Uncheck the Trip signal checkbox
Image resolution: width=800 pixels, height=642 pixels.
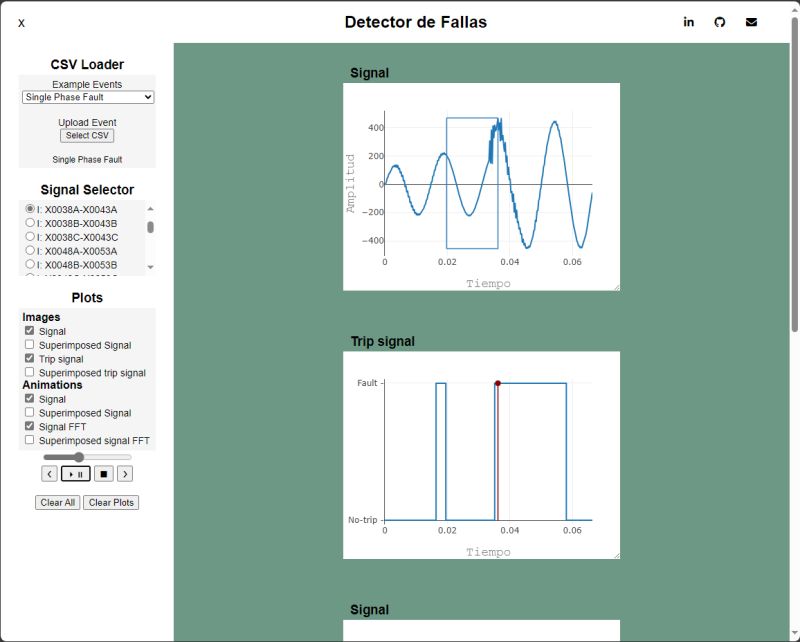(x=30, y=358)
